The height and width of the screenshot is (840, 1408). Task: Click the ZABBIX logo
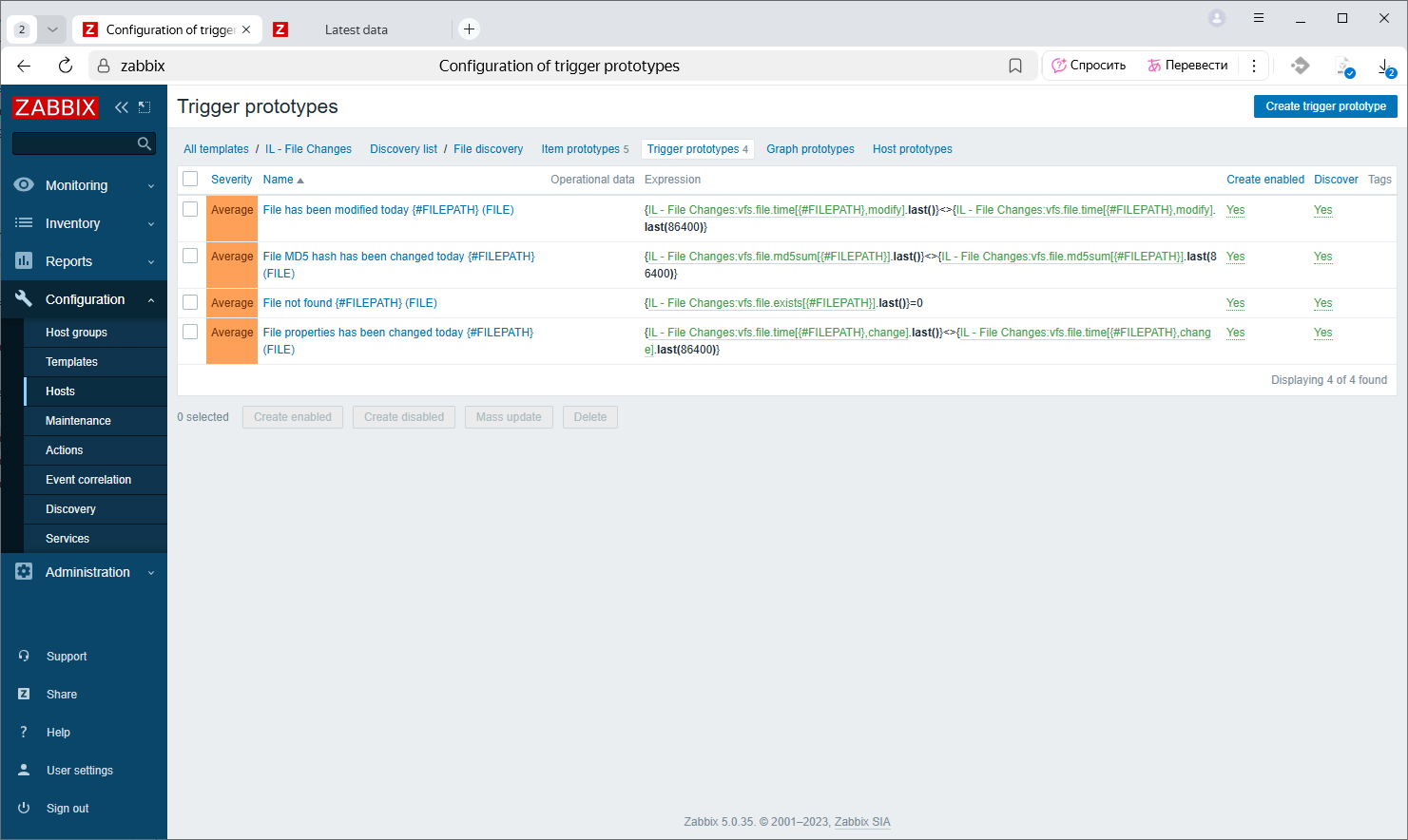[55, 107]
